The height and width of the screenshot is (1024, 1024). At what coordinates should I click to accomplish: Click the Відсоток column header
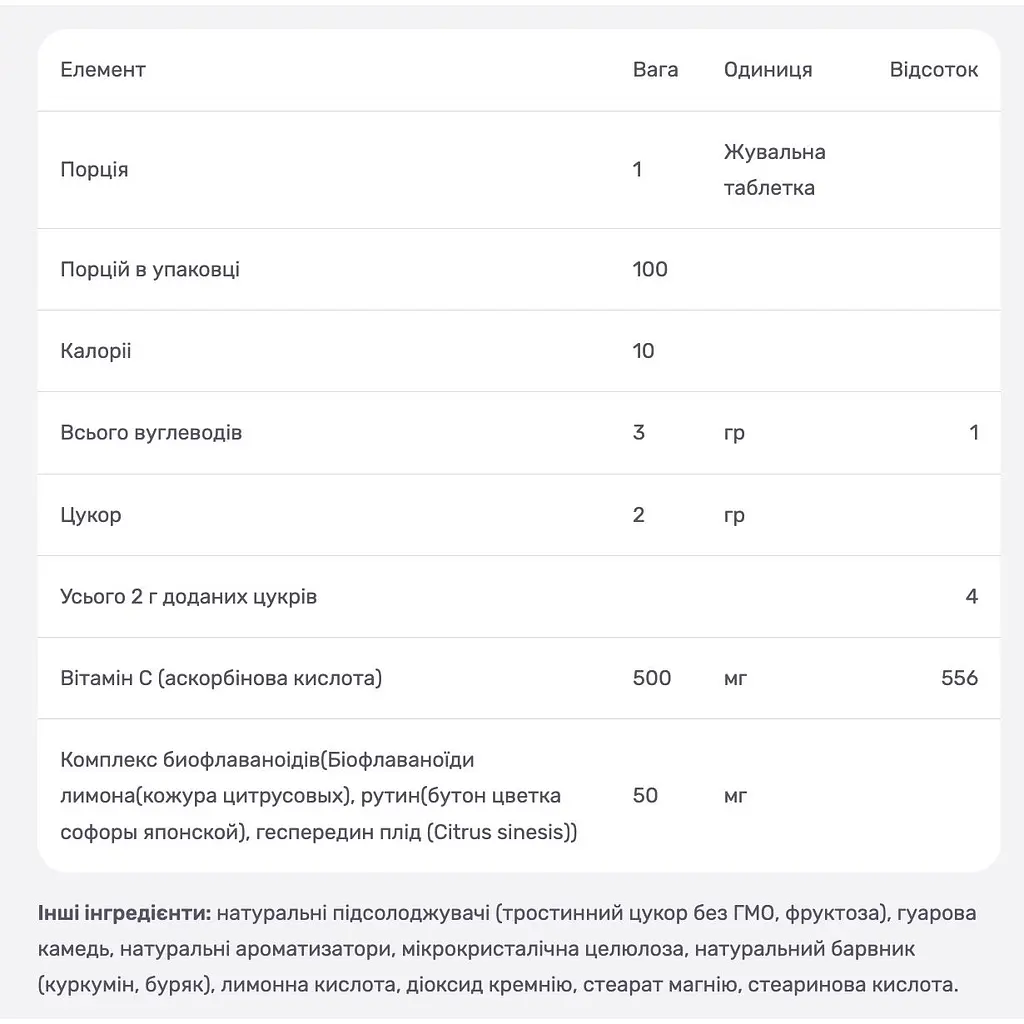pos(933,70)
